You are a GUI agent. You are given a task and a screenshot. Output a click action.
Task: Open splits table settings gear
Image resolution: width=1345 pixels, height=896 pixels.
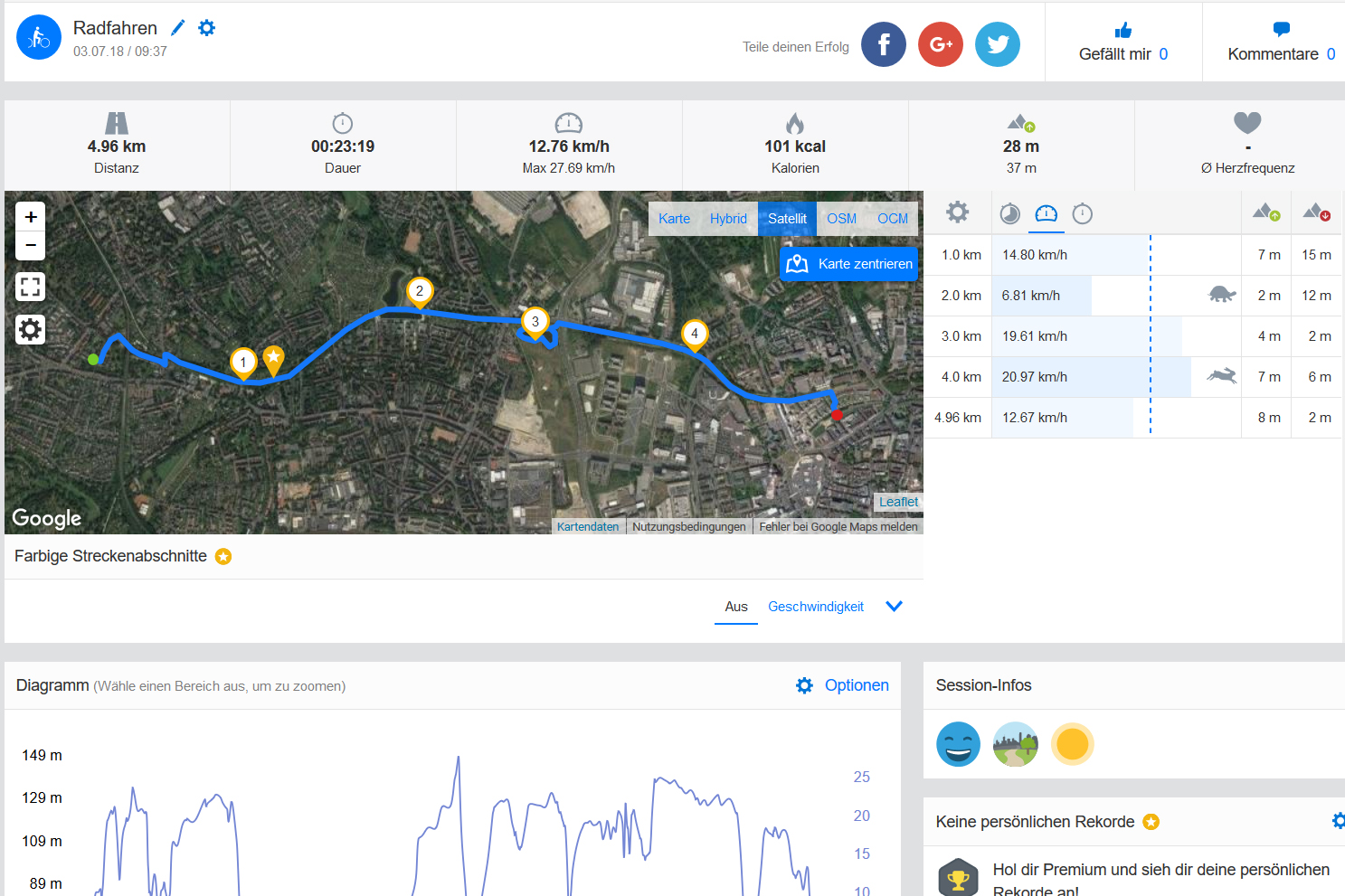[x=957, y=212]
